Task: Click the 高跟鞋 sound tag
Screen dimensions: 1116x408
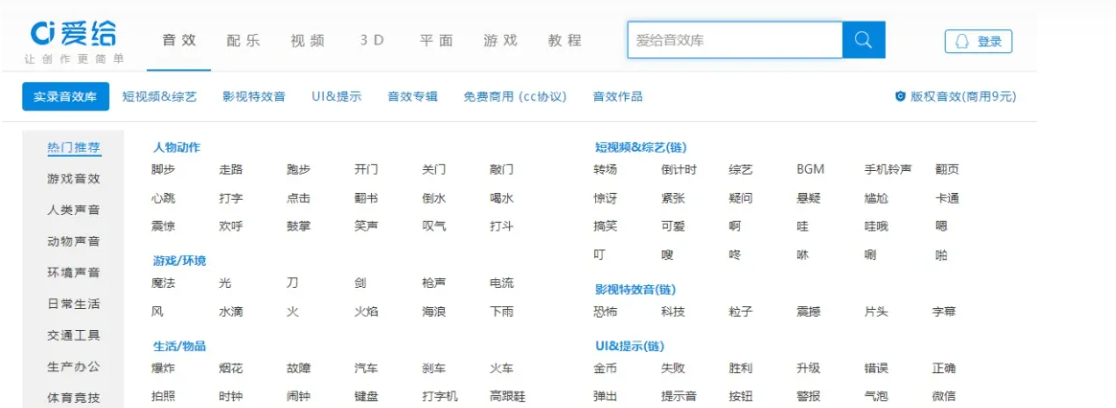Action: coord(507,397)
